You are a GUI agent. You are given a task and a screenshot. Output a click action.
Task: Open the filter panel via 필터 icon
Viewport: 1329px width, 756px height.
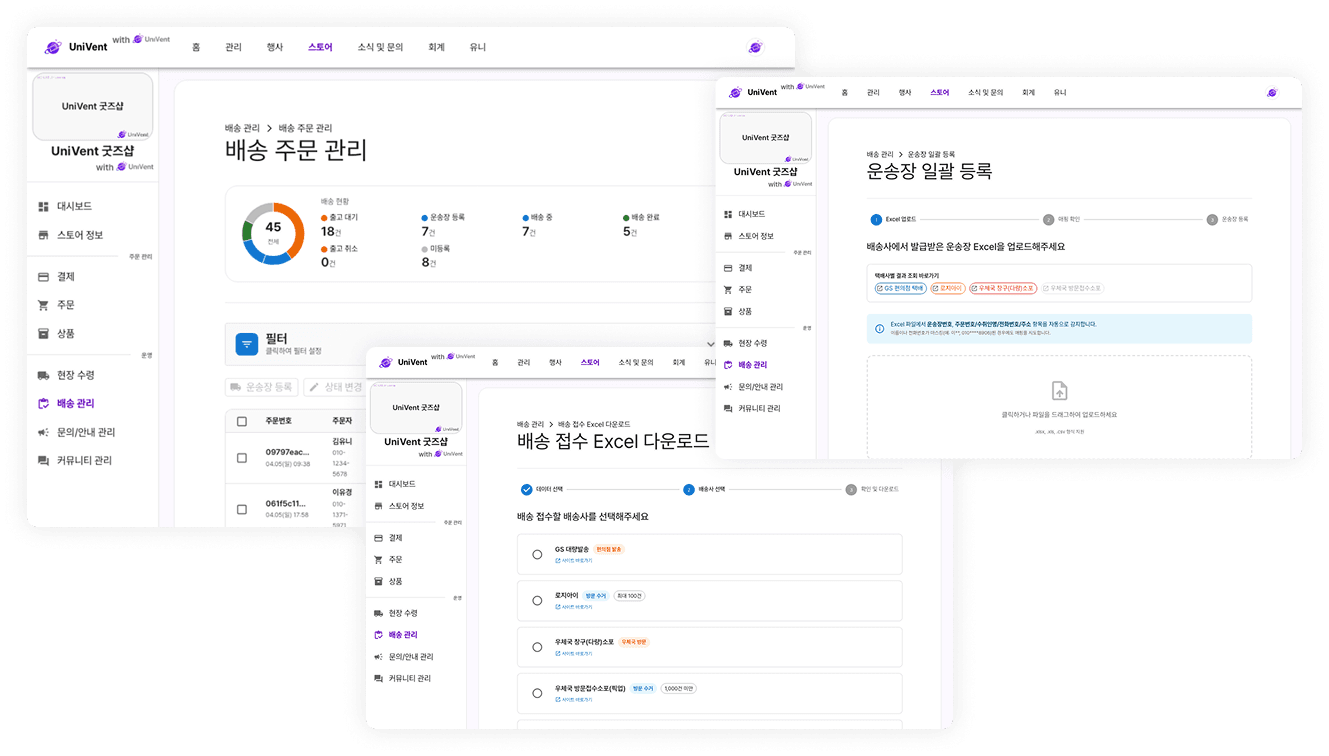(245, 344)
